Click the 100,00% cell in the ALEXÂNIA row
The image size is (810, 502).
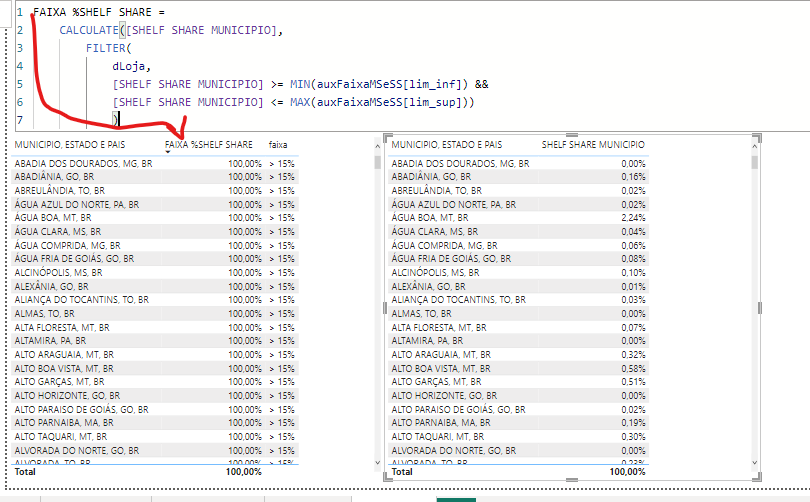pos(245,286)
